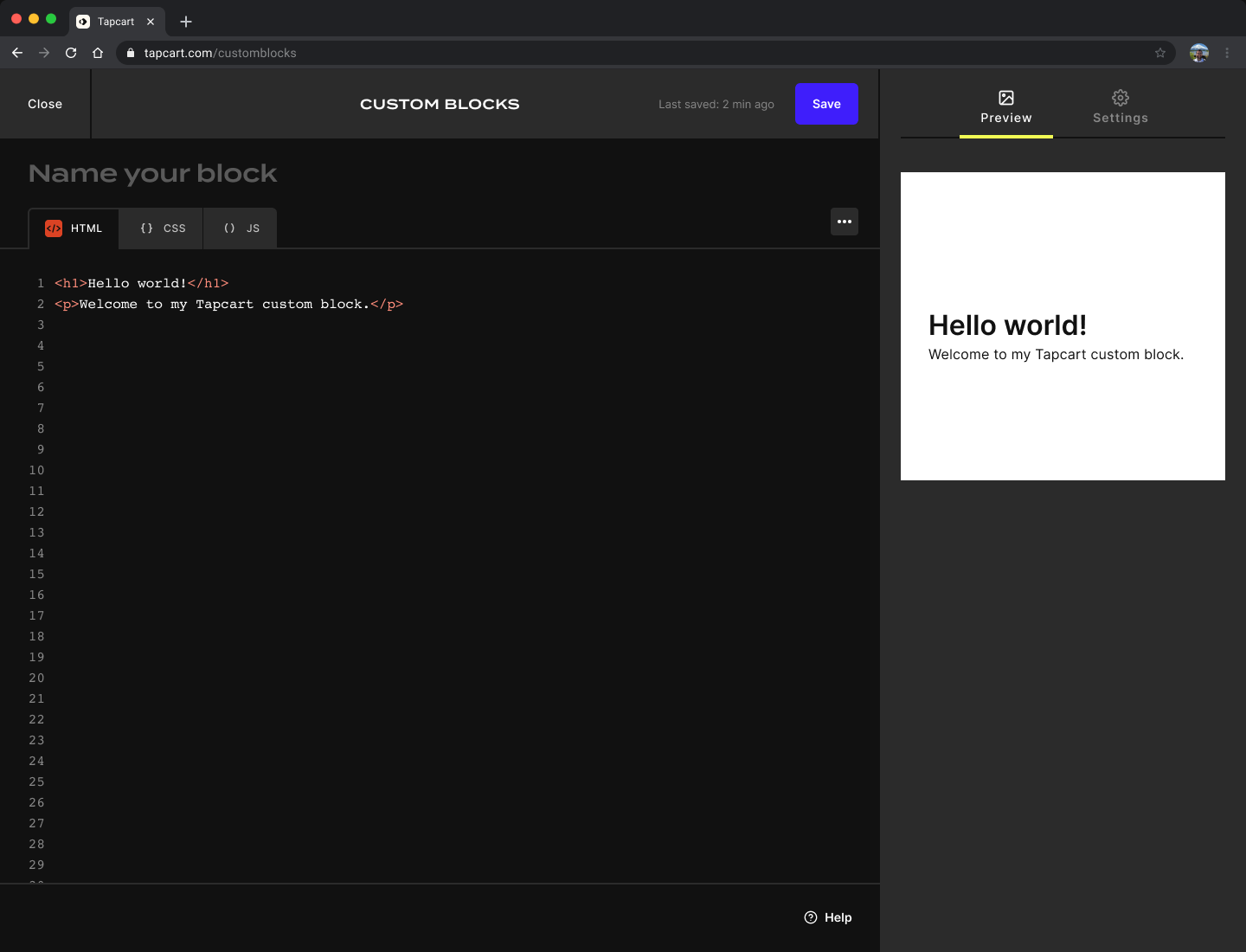
Task: Switch to the HTML editor tab
Action: (74, 228)
